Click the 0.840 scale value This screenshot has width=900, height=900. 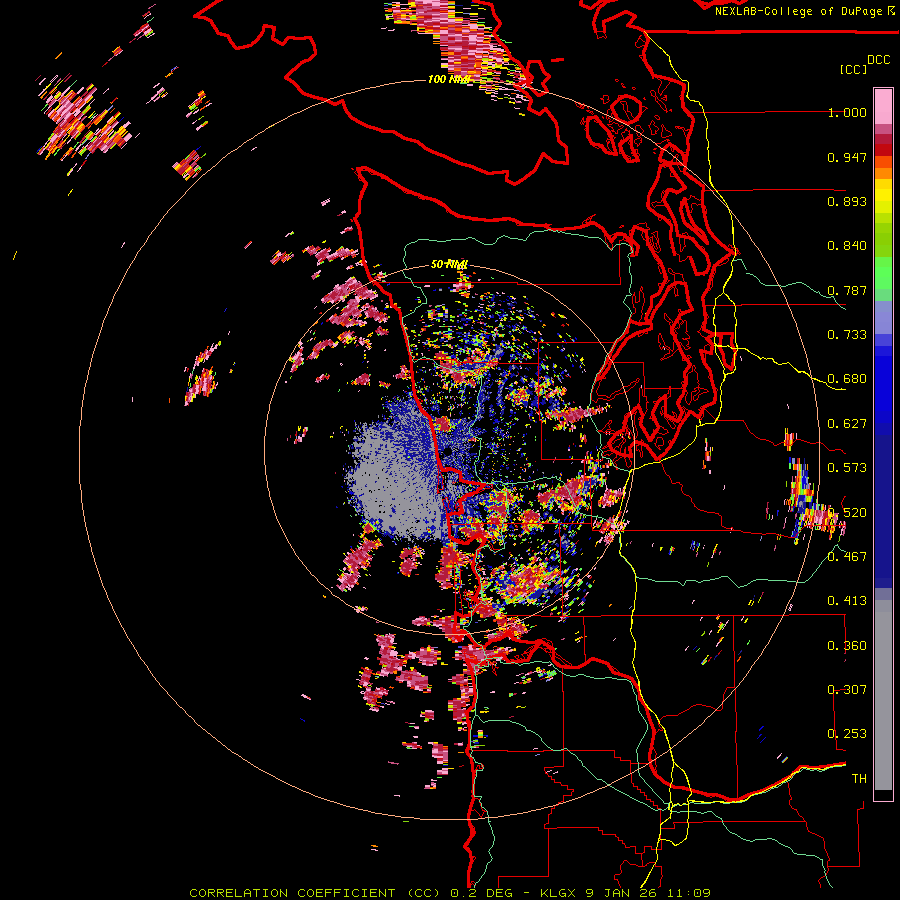847,246
